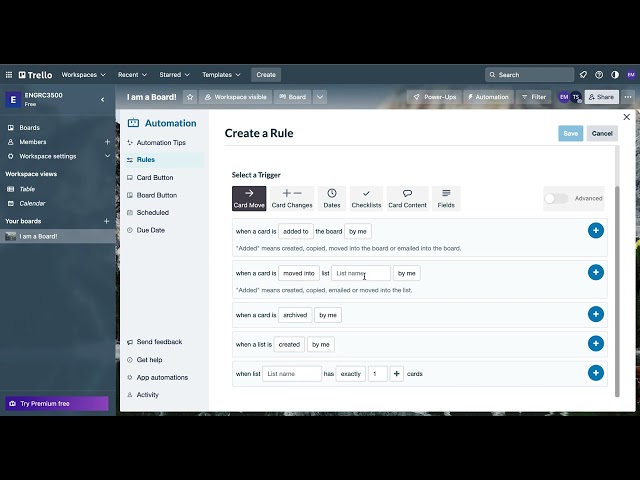Image resolution: width=640 pixels, height=480 pixels.
Task: Add the 'card added to the board' trigger
Action: click(596, 231)
